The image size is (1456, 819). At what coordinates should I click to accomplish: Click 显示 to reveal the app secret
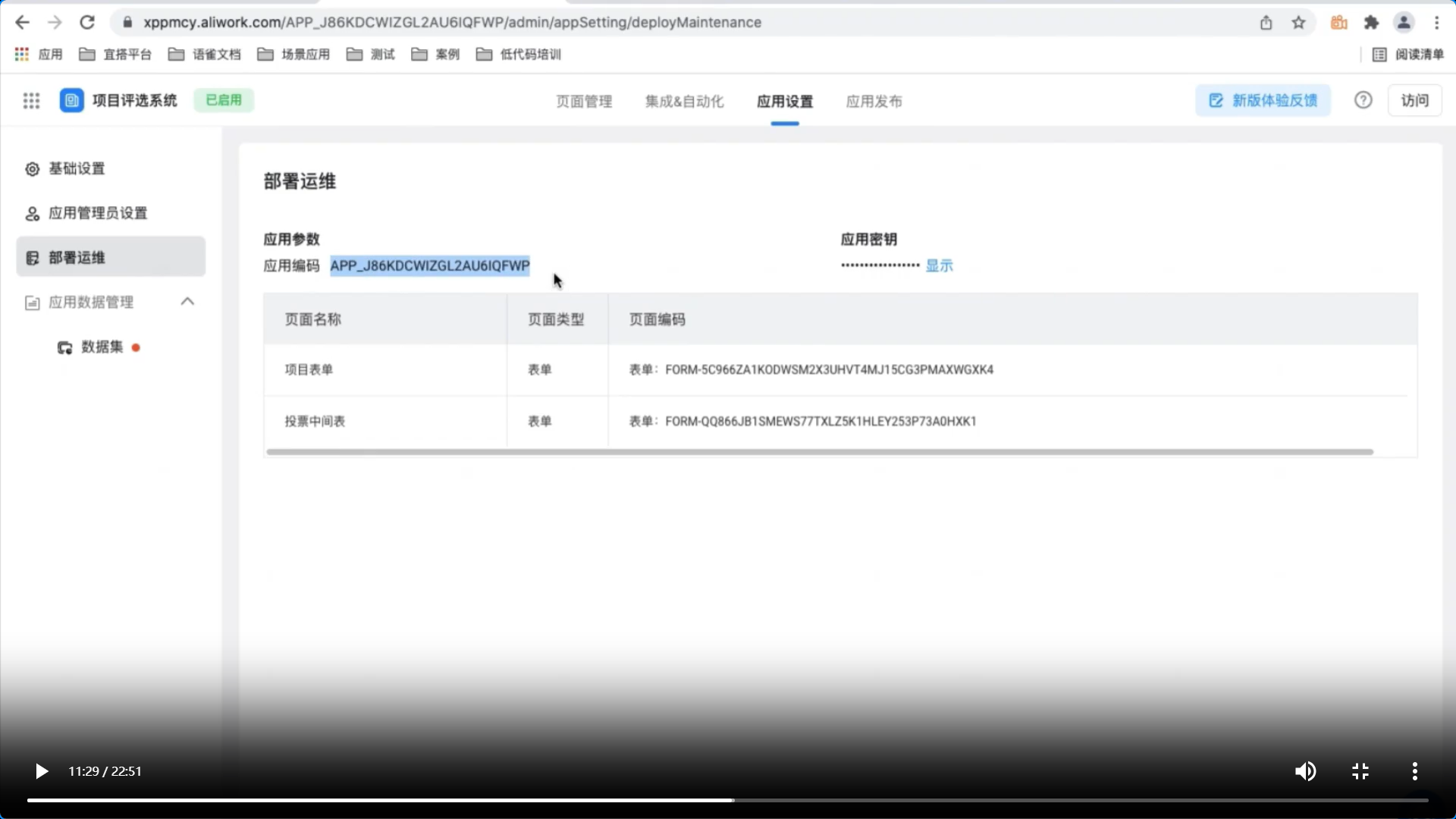(x=939, y=265)
